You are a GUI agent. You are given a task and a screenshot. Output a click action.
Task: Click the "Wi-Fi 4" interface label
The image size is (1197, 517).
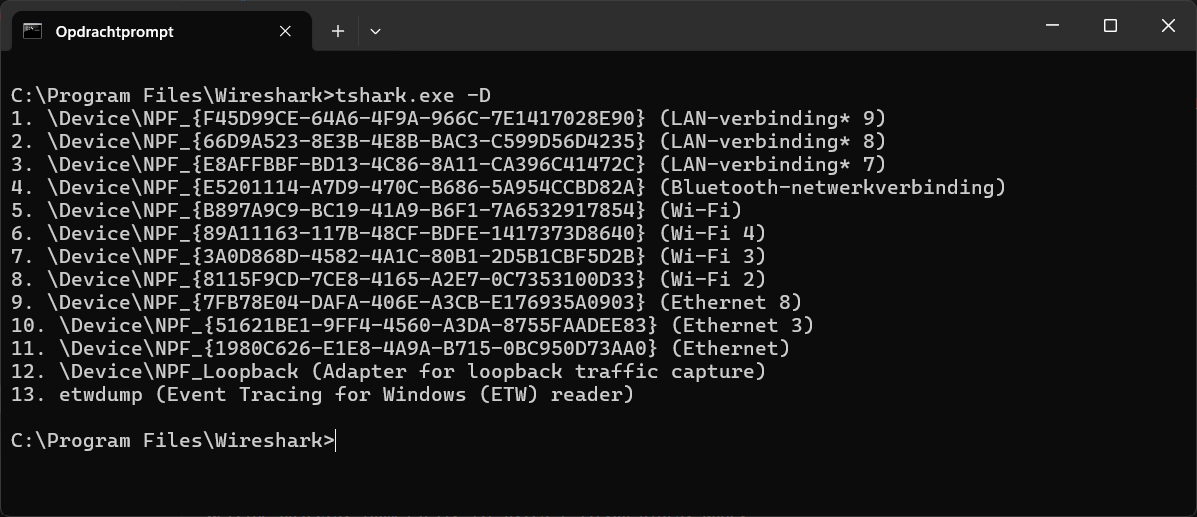713,234
